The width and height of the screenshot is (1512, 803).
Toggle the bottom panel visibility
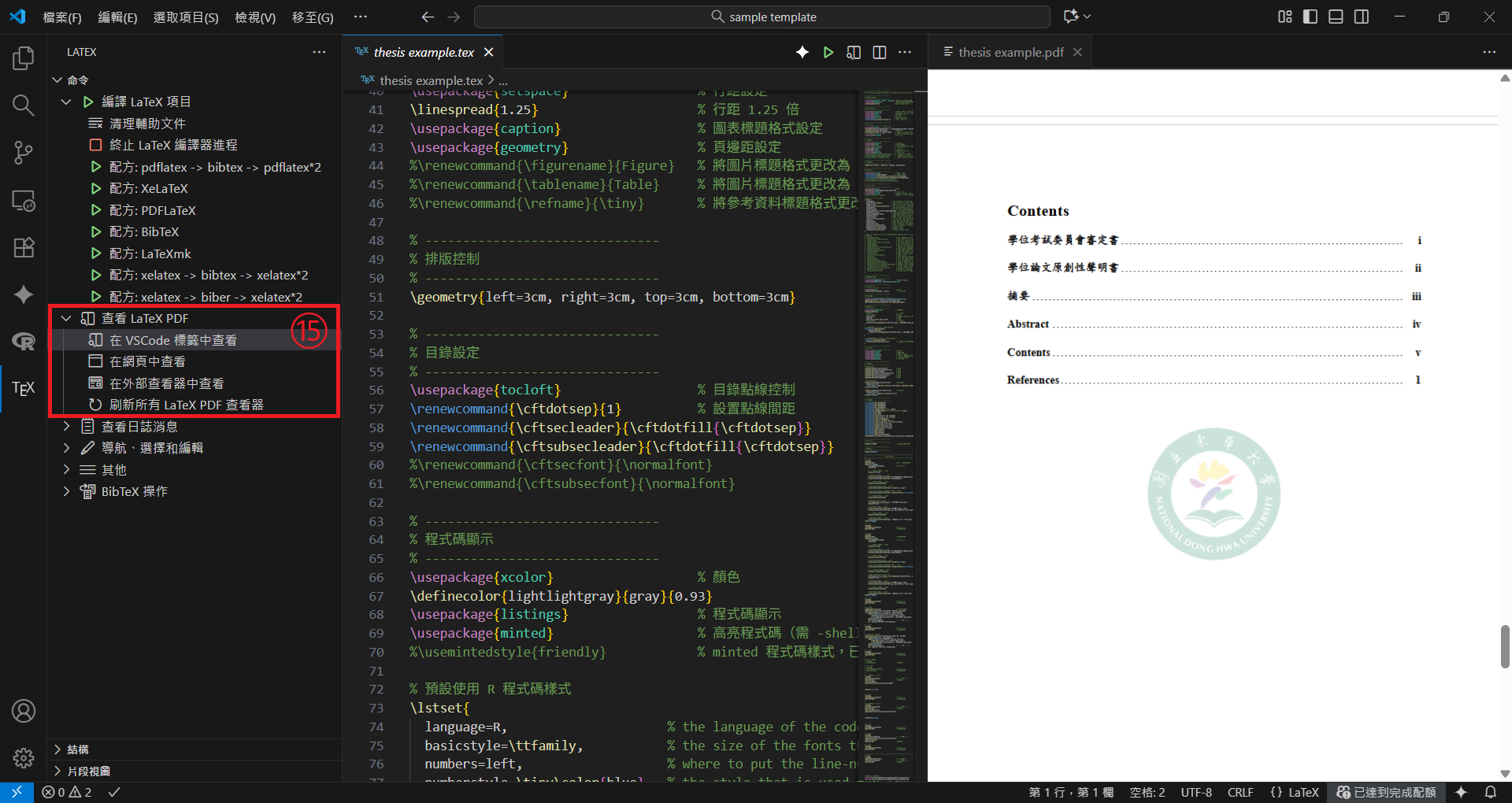(1336, 17)
